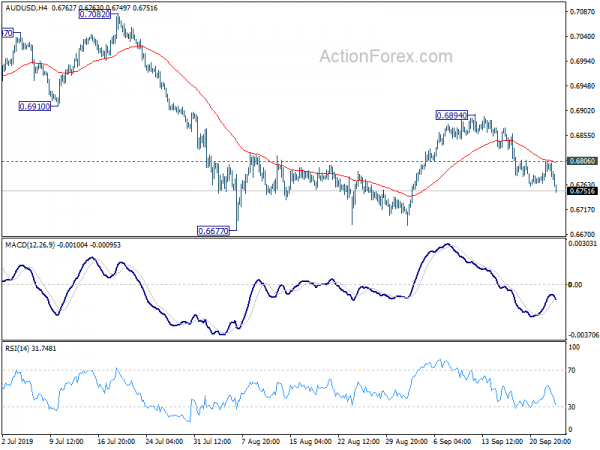The image size is (600, 450).
Task: Click the 16 Jul 20:00 time label
Action: 116,441
